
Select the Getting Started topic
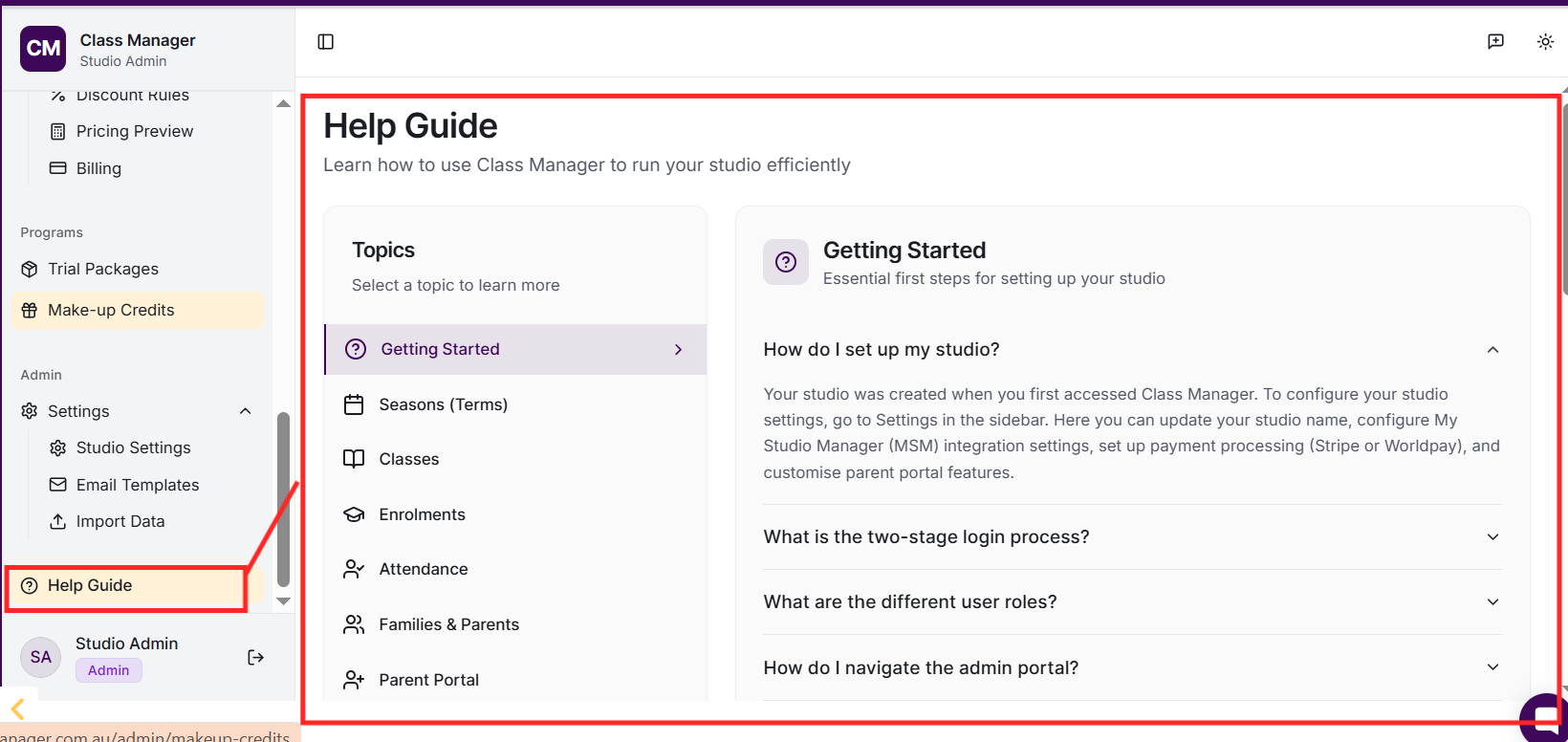pyautogui.click(x=515, y=350)
